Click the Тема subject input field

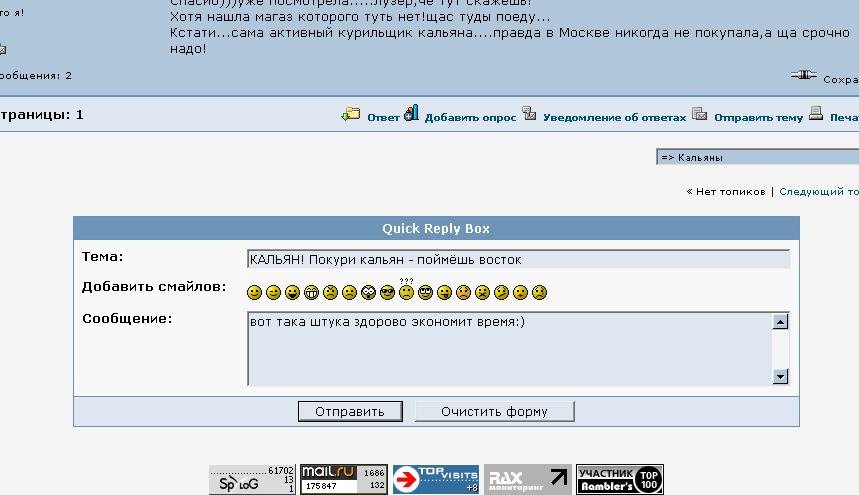coord(518,259)
